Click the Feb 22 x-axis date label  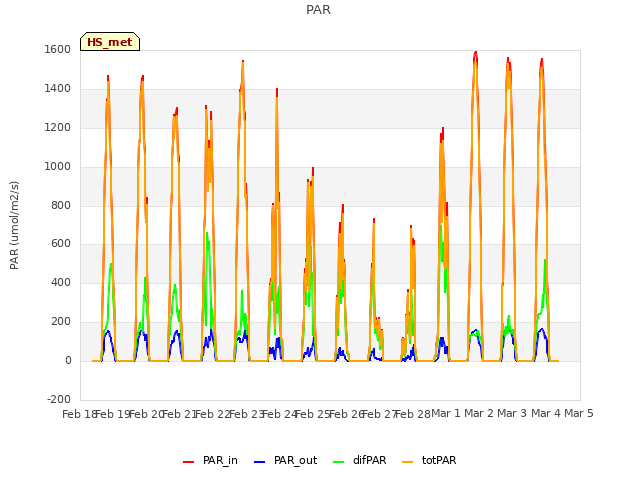213,414
